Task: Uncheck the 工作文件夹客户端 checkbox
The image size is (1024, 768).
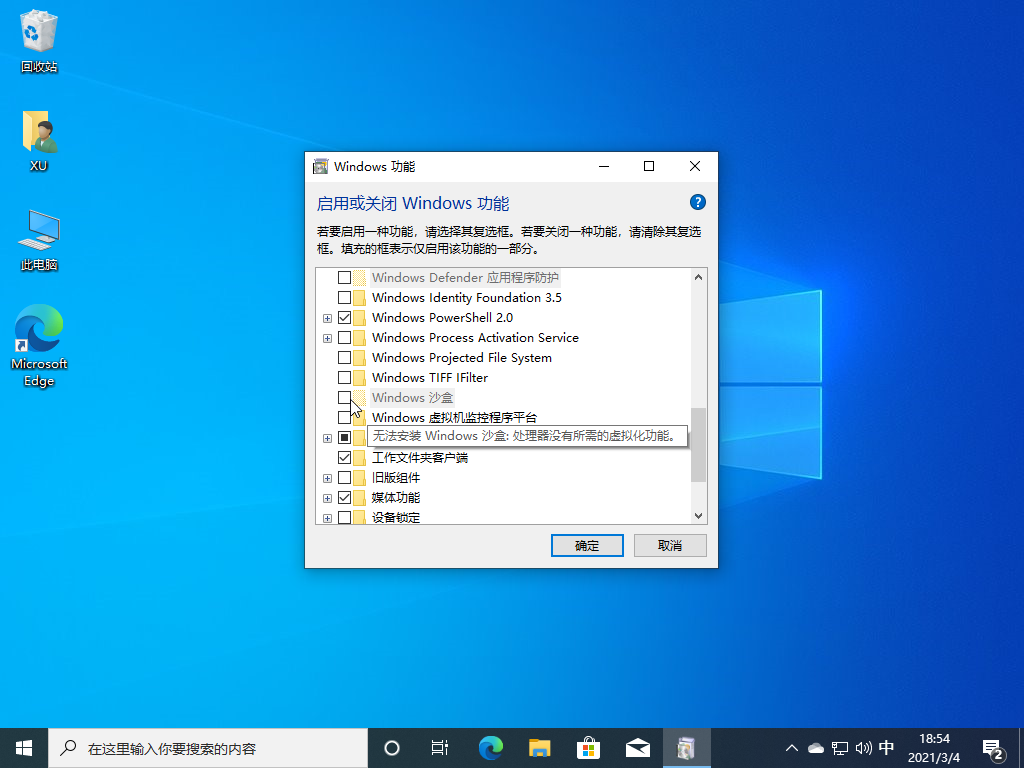Action: 344,458
